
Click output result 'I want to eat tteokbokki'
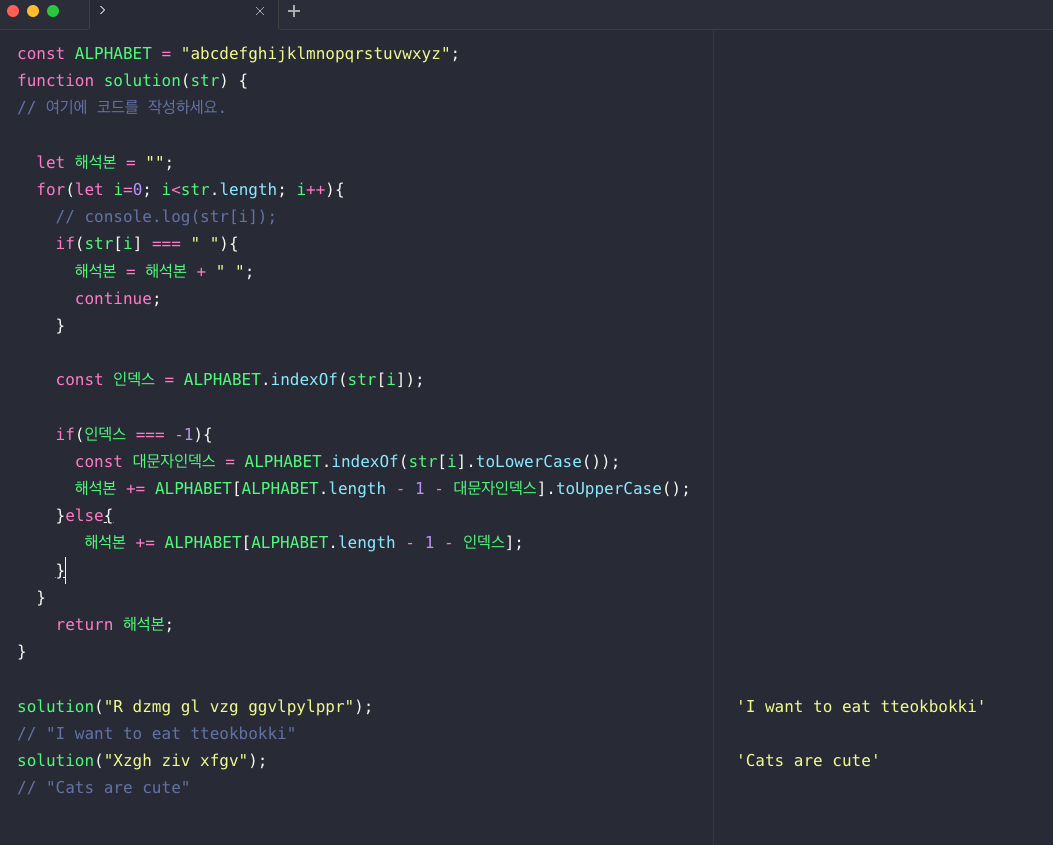click(x=861, y=707)
